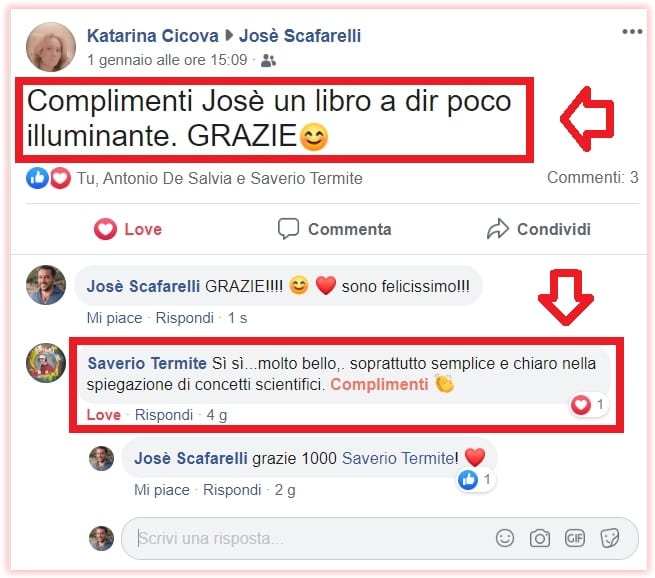
Task: Click Mi piace under the GRAZIE!!!! comment
Action: click(114, 318)
